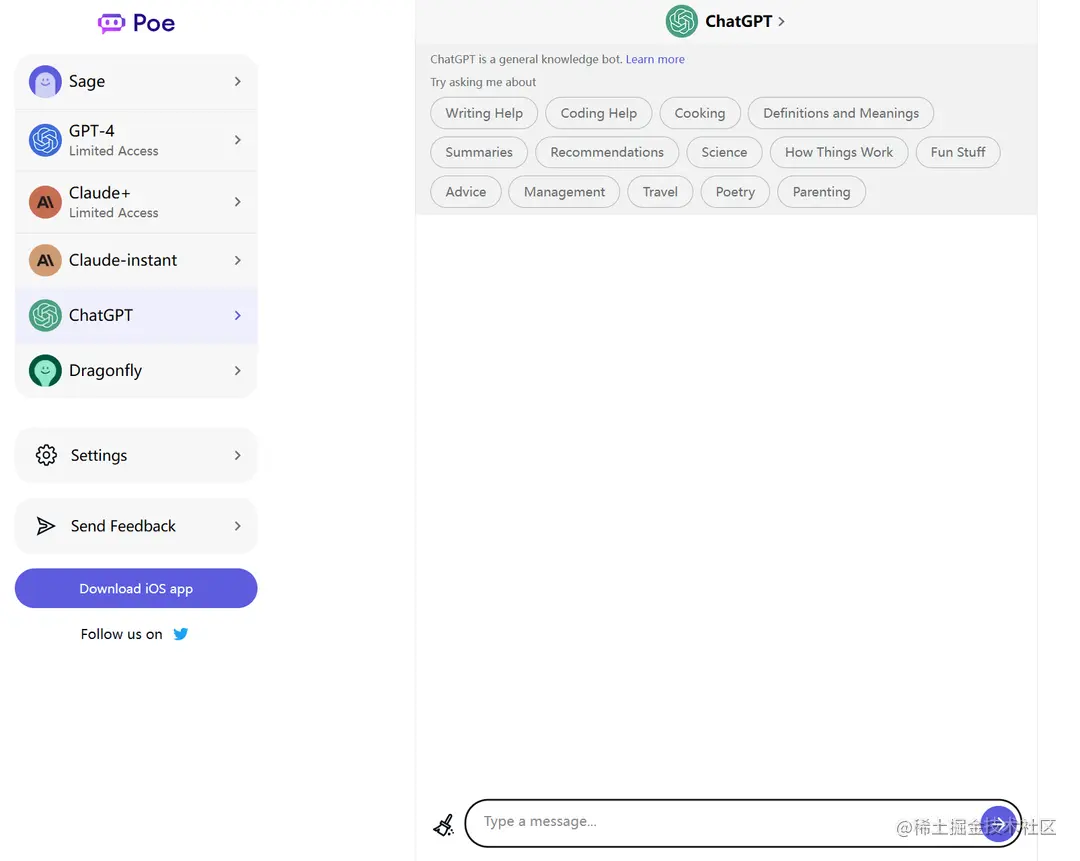Select the Science topic chip
Image resolution: width=1080 pixels, height=861 pixels.
(724, 152)
